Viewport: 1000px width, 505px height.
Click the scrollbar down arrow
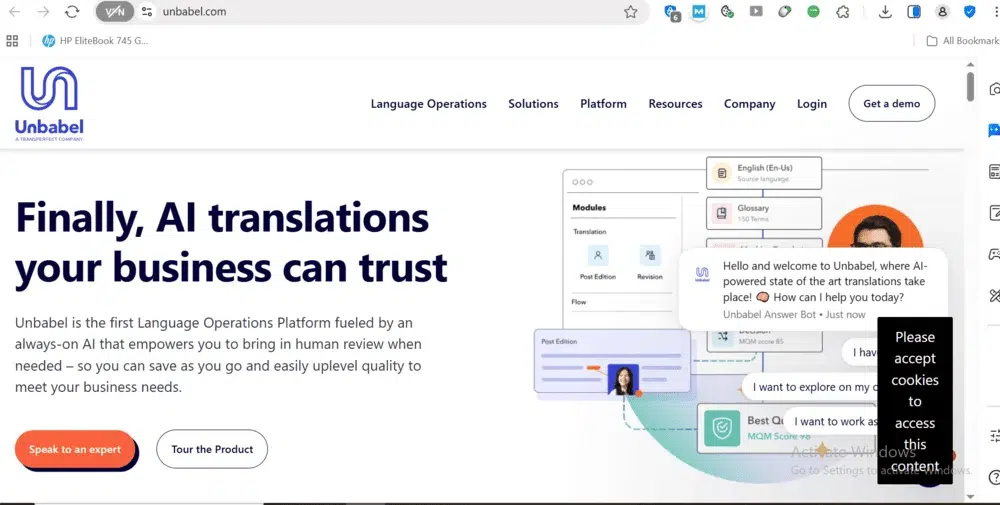click(x=970, y=496)
